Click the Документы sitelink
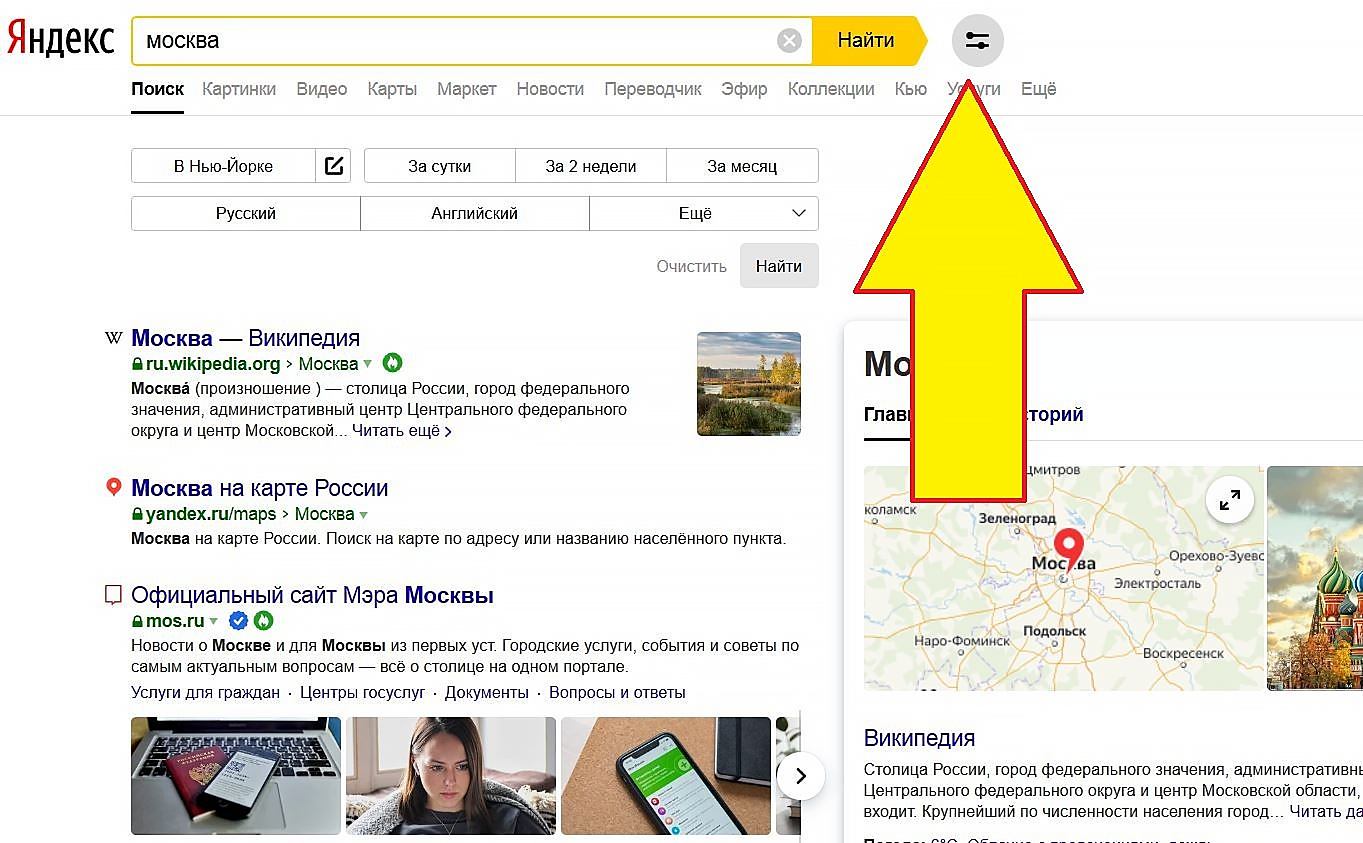The height and width of the screenshot is (843, 1363). tap(487, 692)
